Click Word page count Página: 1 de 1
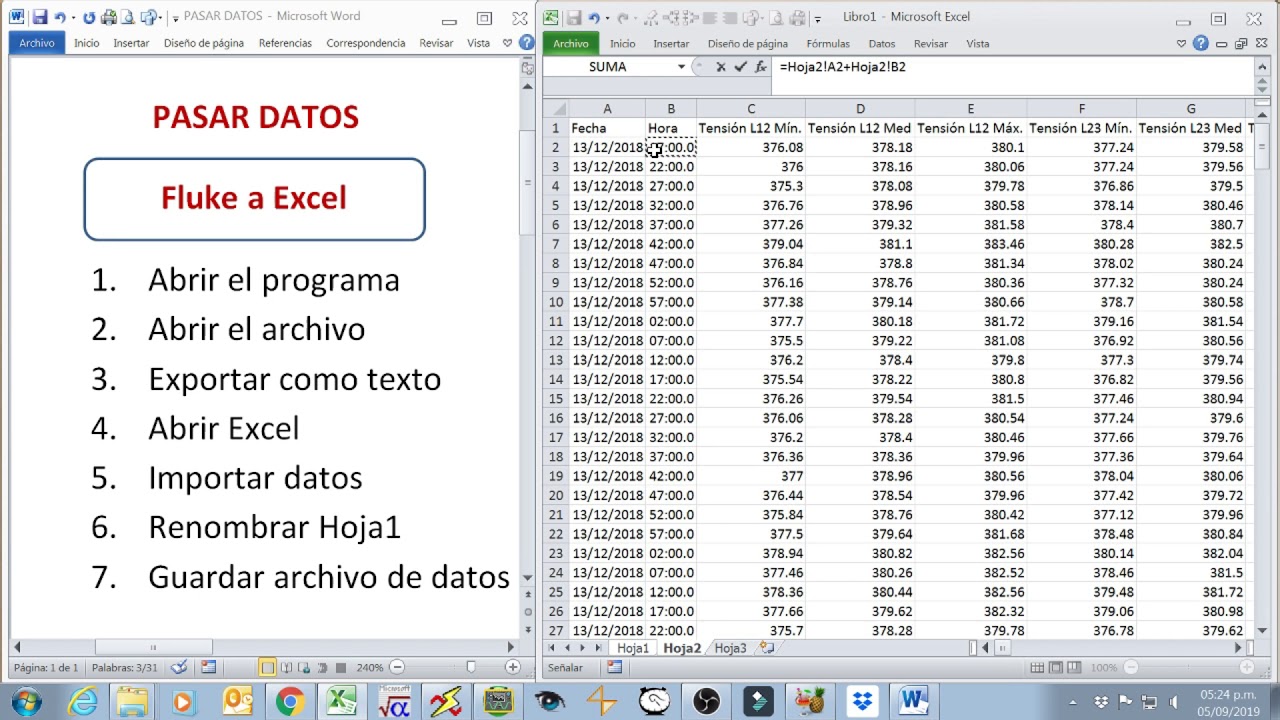 [x=45, y=667]
